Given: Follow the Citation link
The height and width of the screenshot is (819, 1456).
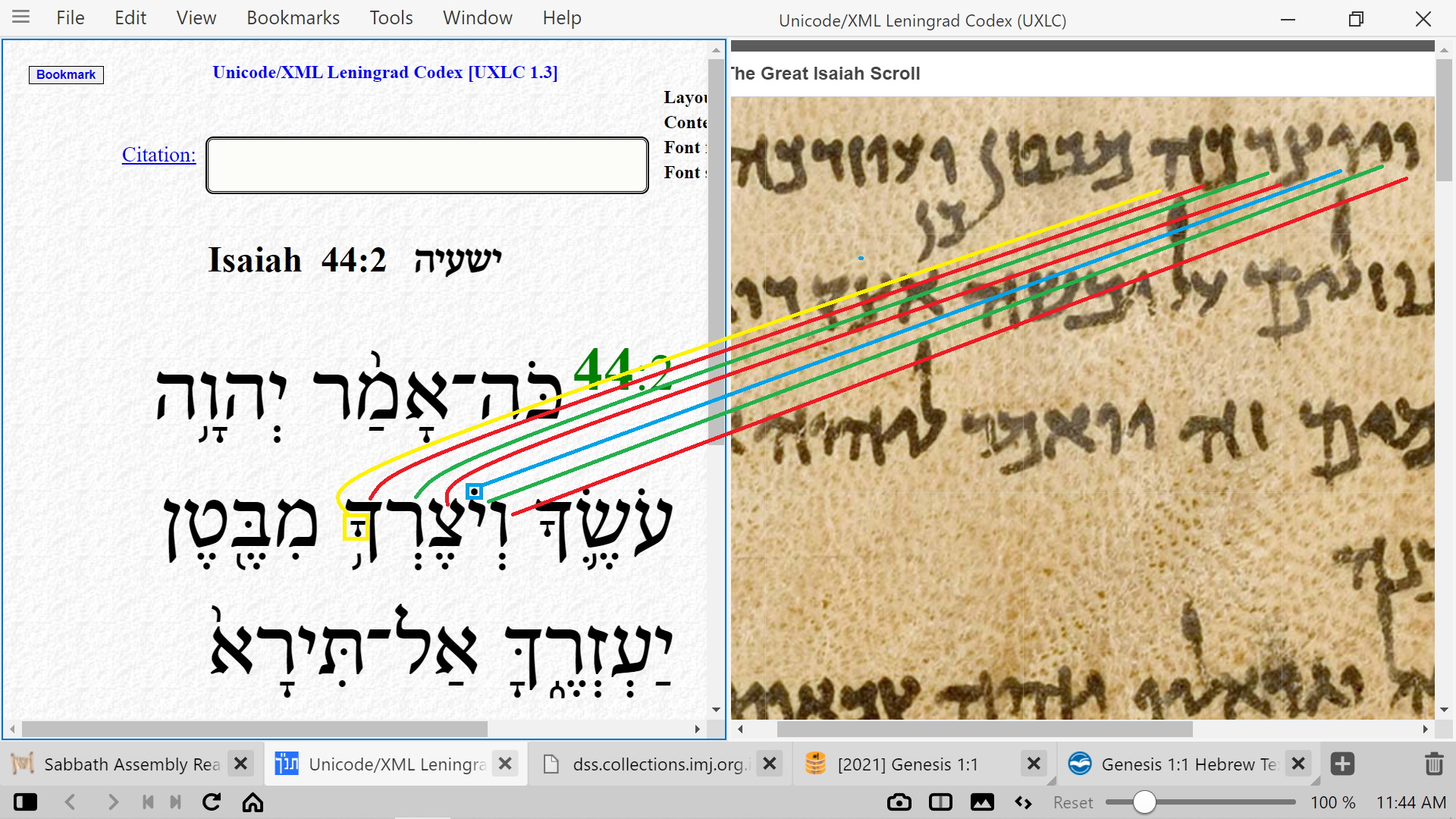Looking at the screenshot, I should pos(158,155).
